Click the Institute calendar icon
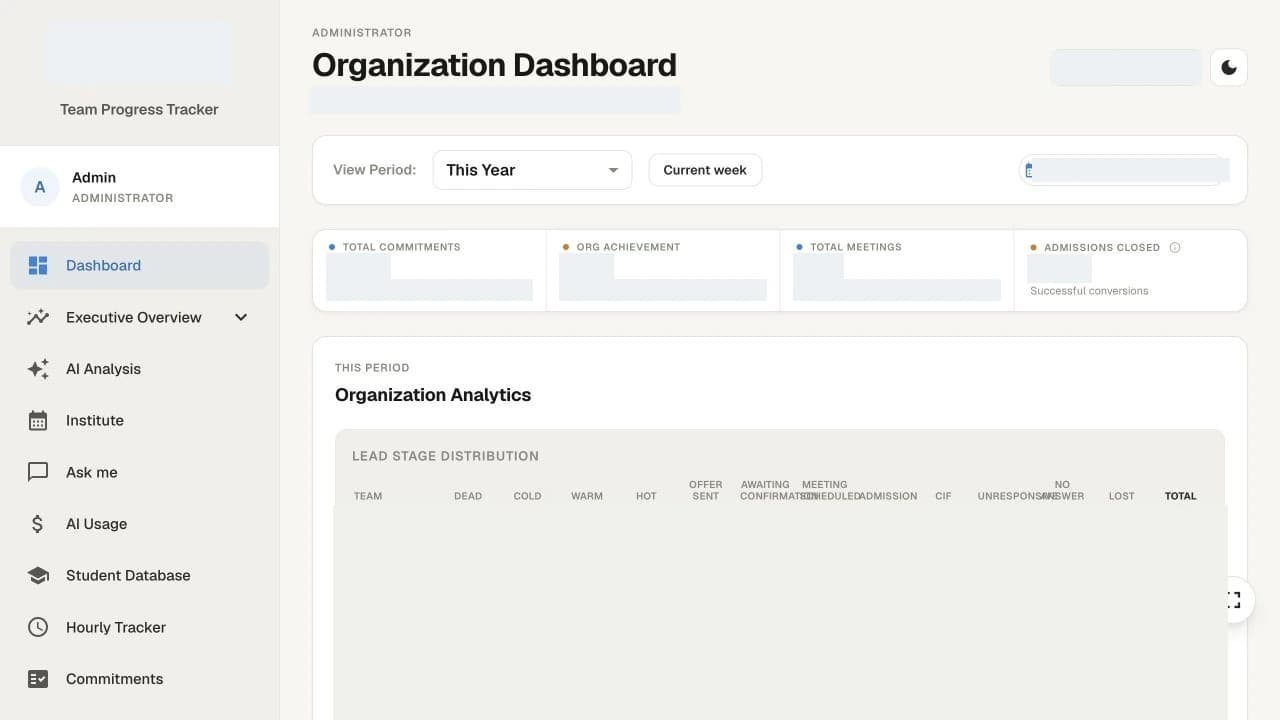1280x720 pixels. pos(38,421)
